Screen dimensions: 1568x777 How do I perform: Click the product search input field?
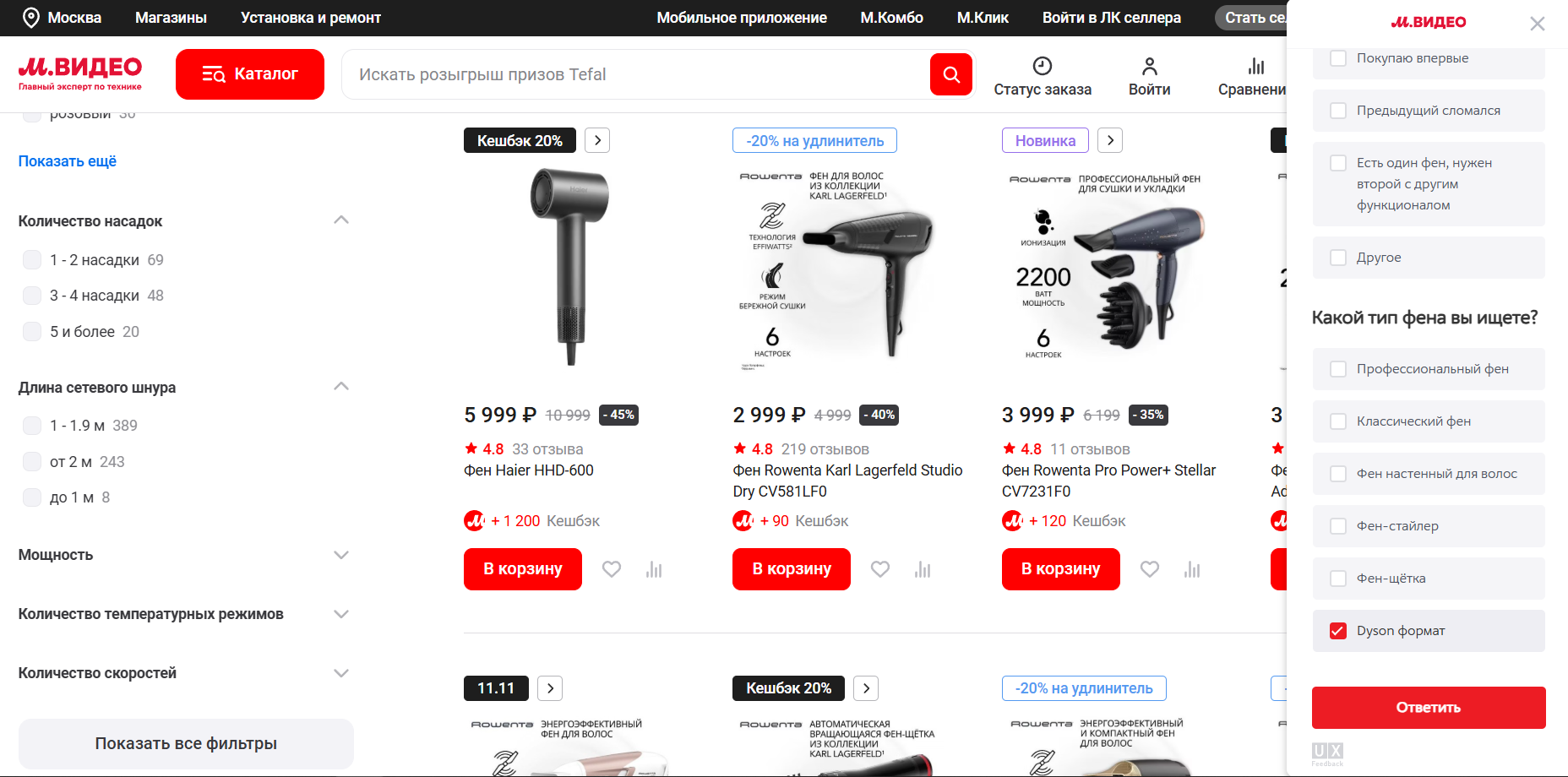tap(634, 74)
